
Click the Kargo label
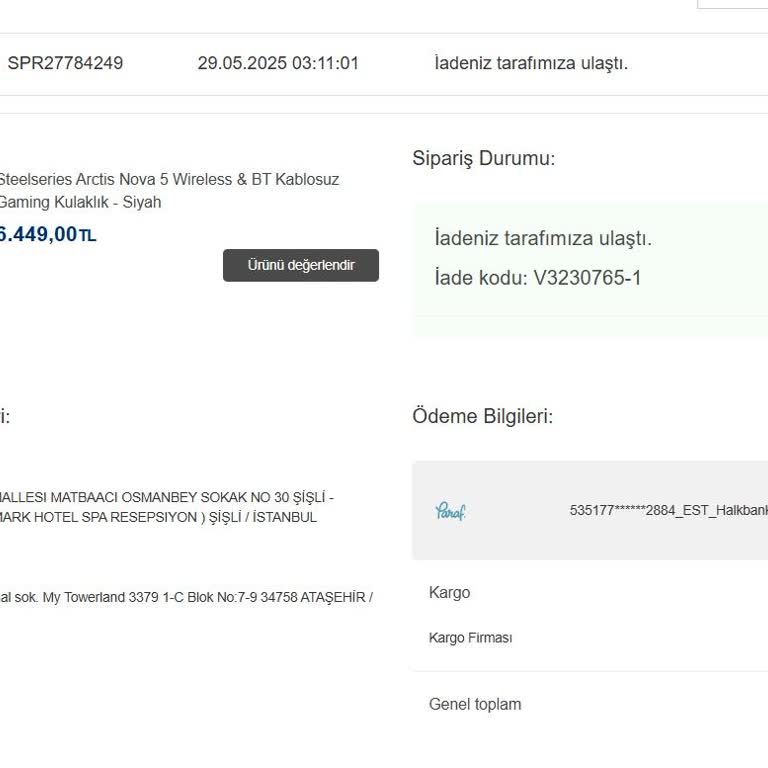(449, 593)
